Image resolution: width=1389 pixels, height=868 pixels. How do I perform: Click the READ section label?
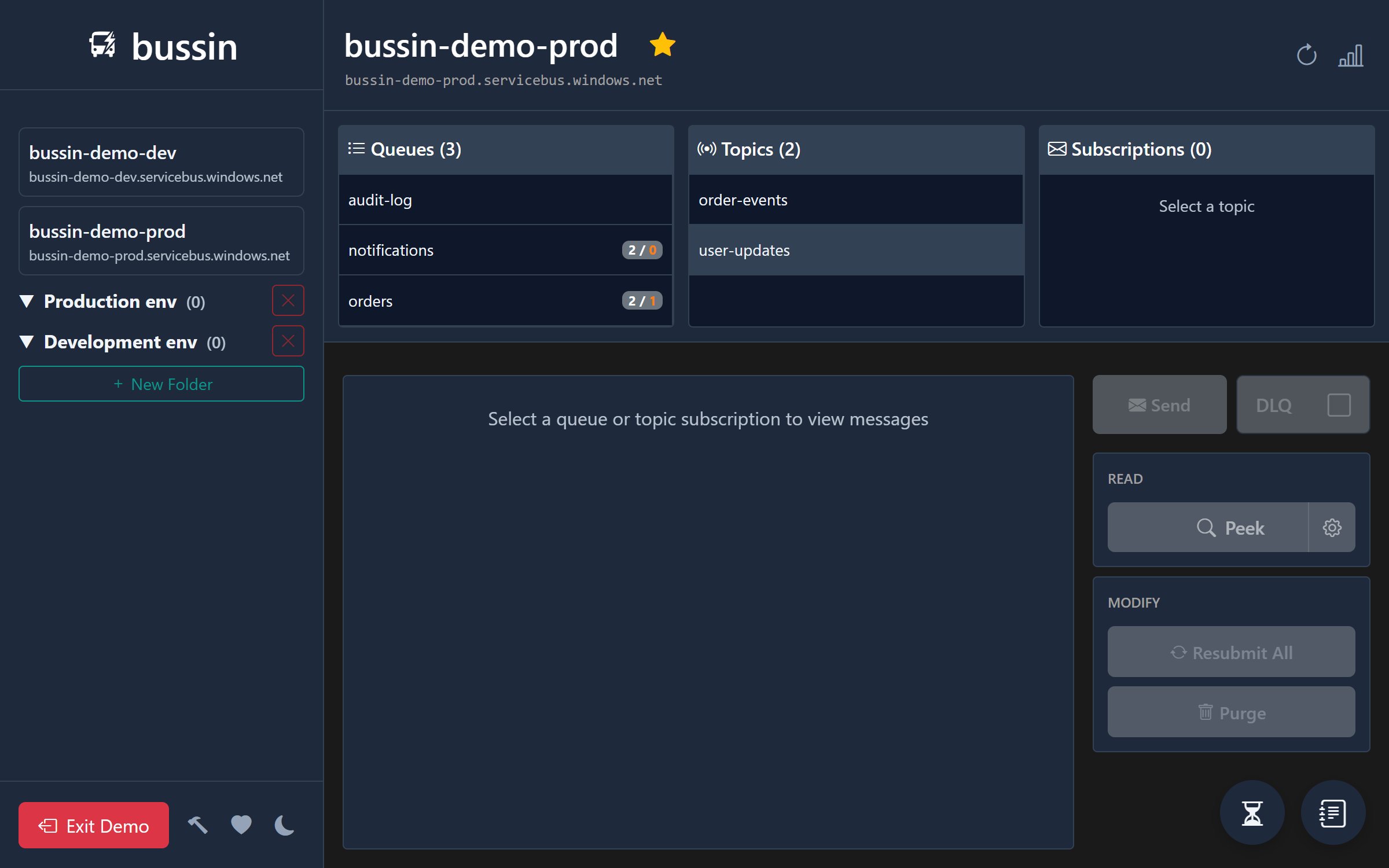tap(1125, 479)
